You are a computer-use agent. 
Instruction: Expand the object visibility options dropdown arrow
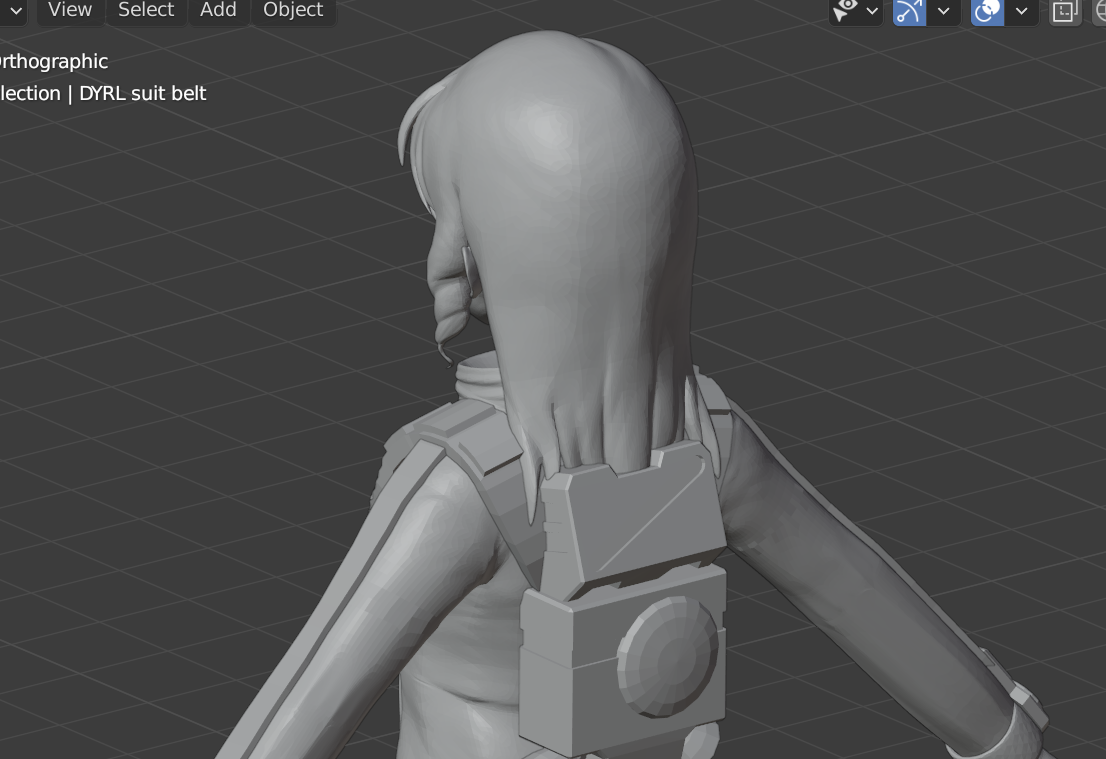tap(873, 11)
